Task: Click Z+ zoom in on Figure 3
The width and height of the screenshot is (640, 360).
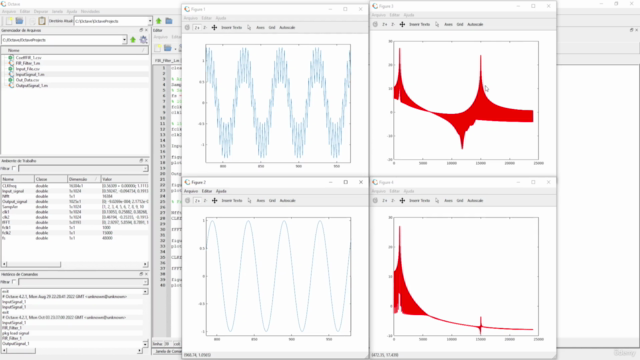Action: 384,24
